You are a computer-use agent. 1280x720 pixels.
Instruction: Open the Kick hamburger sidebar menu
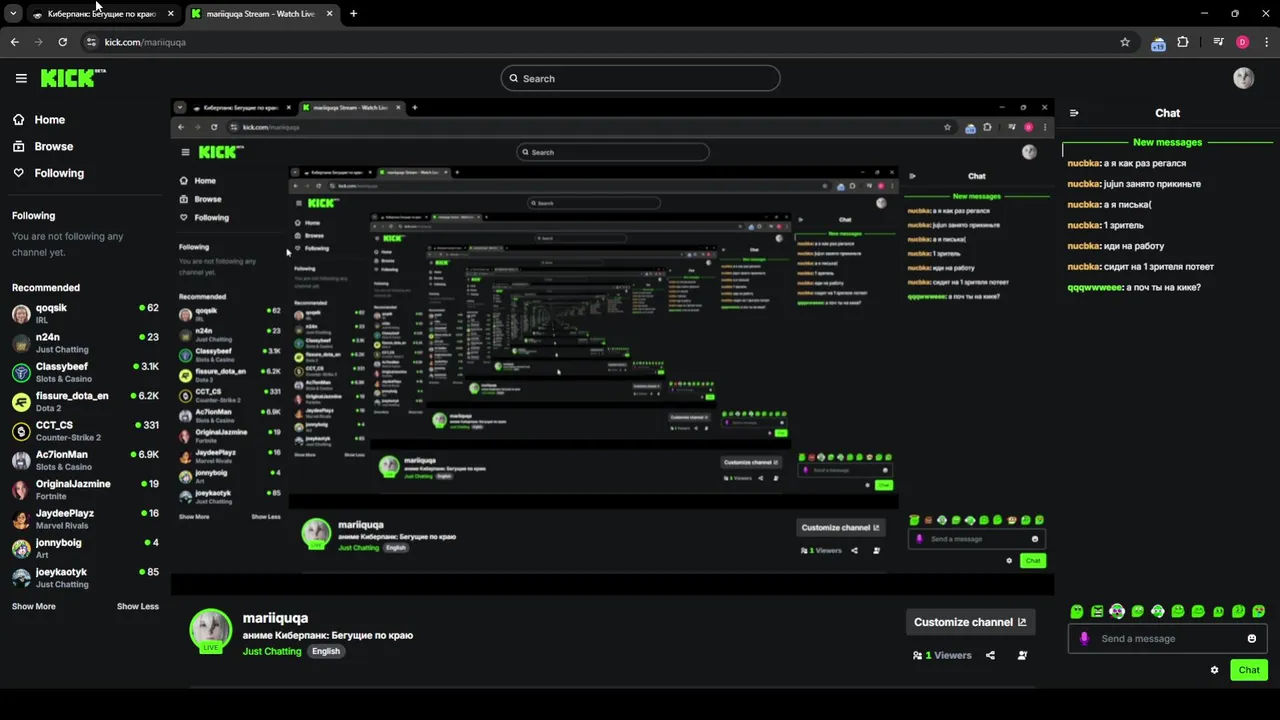click(21, 78)
